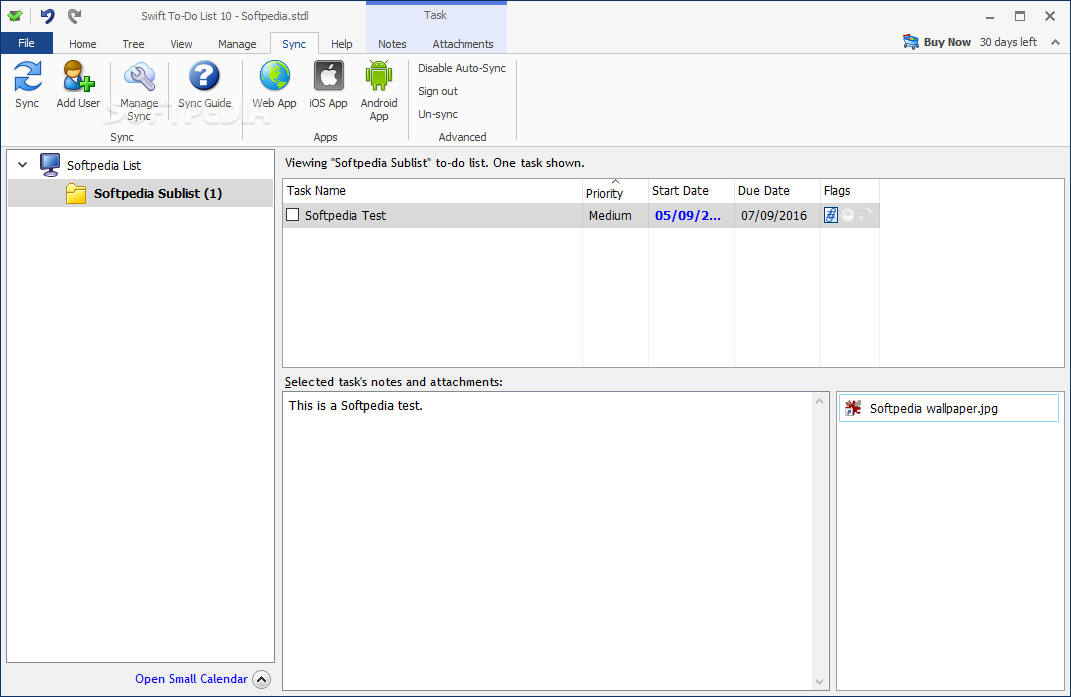Click the 30 days left trial text
The width and height of the screenshot is (1071, 697).
pos(1008,42)
